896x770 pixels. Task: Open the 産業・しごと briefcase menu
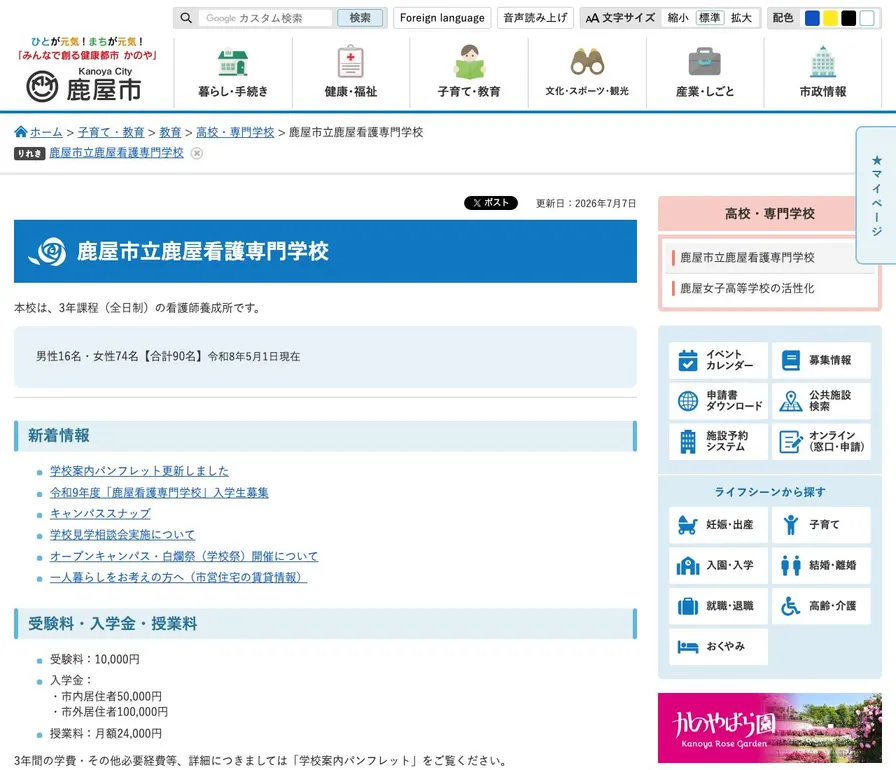point(705,73)
